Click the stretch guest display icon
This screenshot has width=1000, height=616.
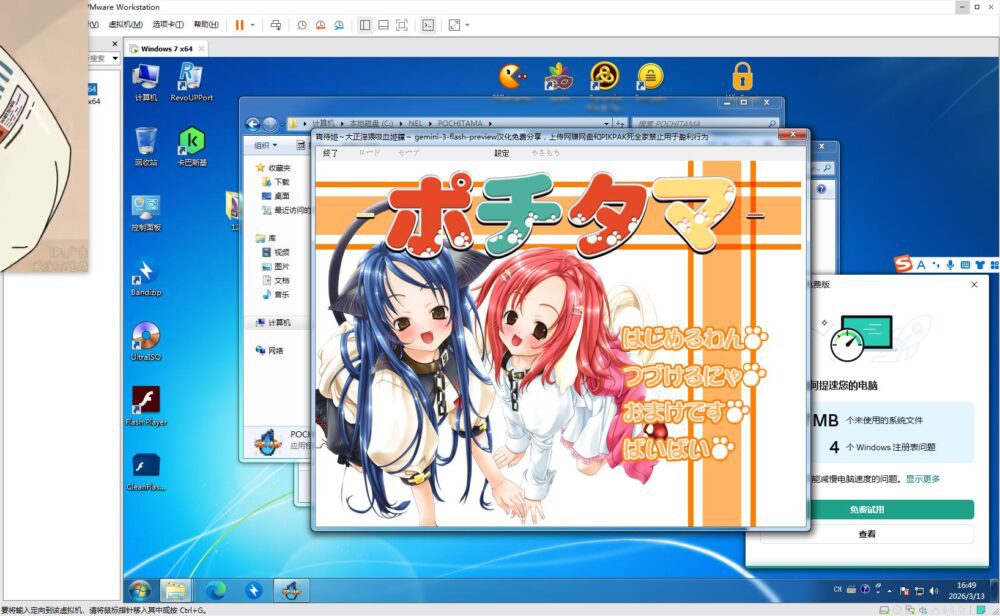454,25
